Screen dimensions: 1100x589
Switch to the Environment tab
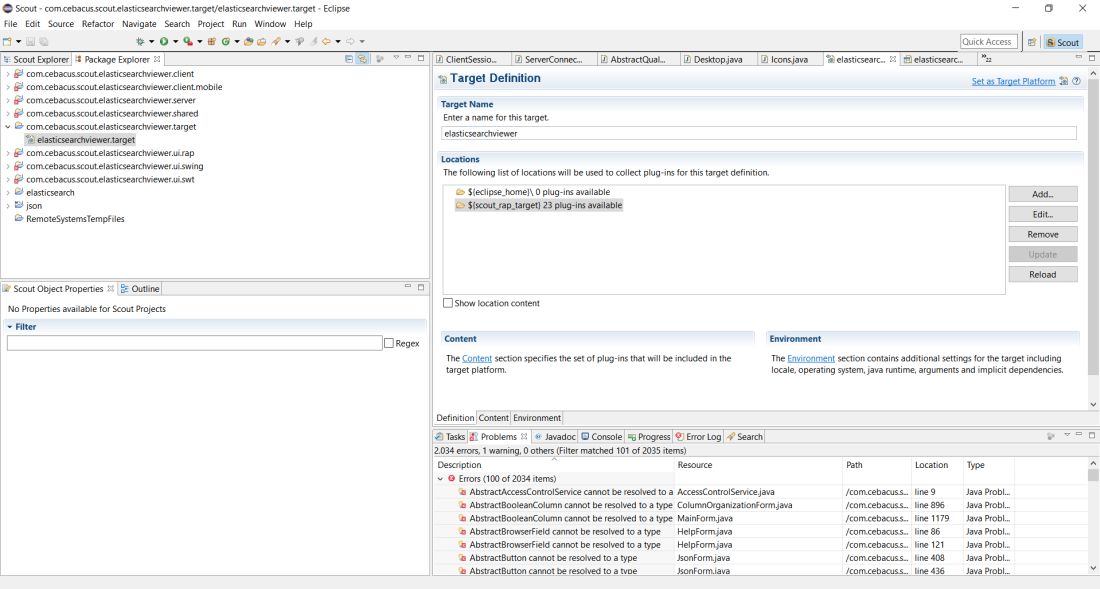[537, 418]
